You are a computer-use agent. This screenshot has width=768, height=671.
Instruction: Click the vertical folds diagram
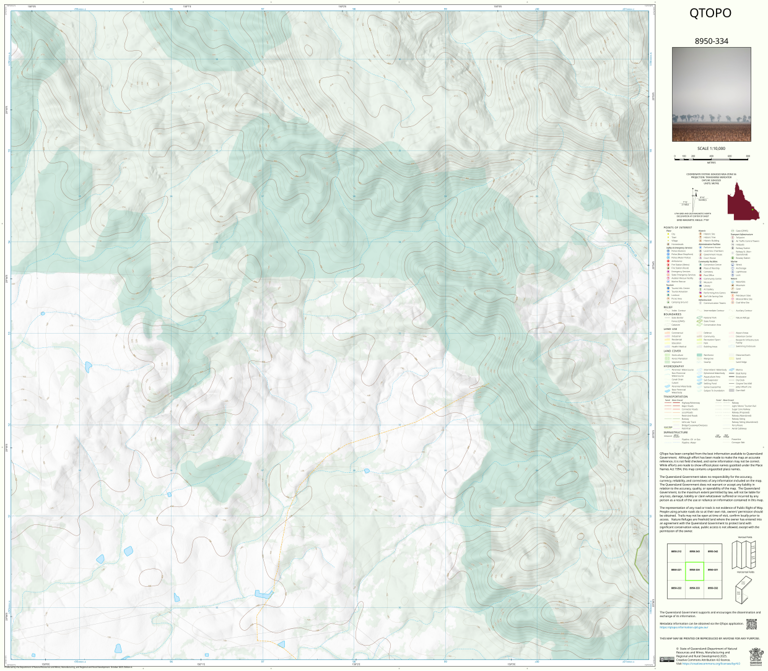(744, 554)
